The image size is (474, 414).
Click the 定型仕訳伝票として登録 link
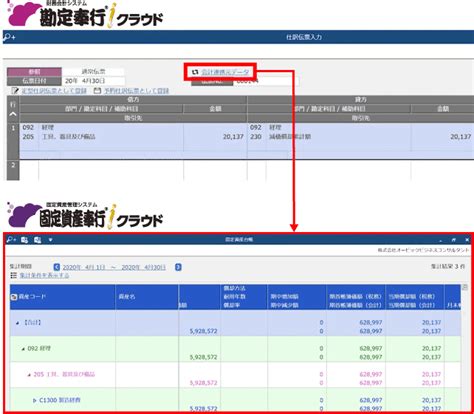click(x=54, y=91)
